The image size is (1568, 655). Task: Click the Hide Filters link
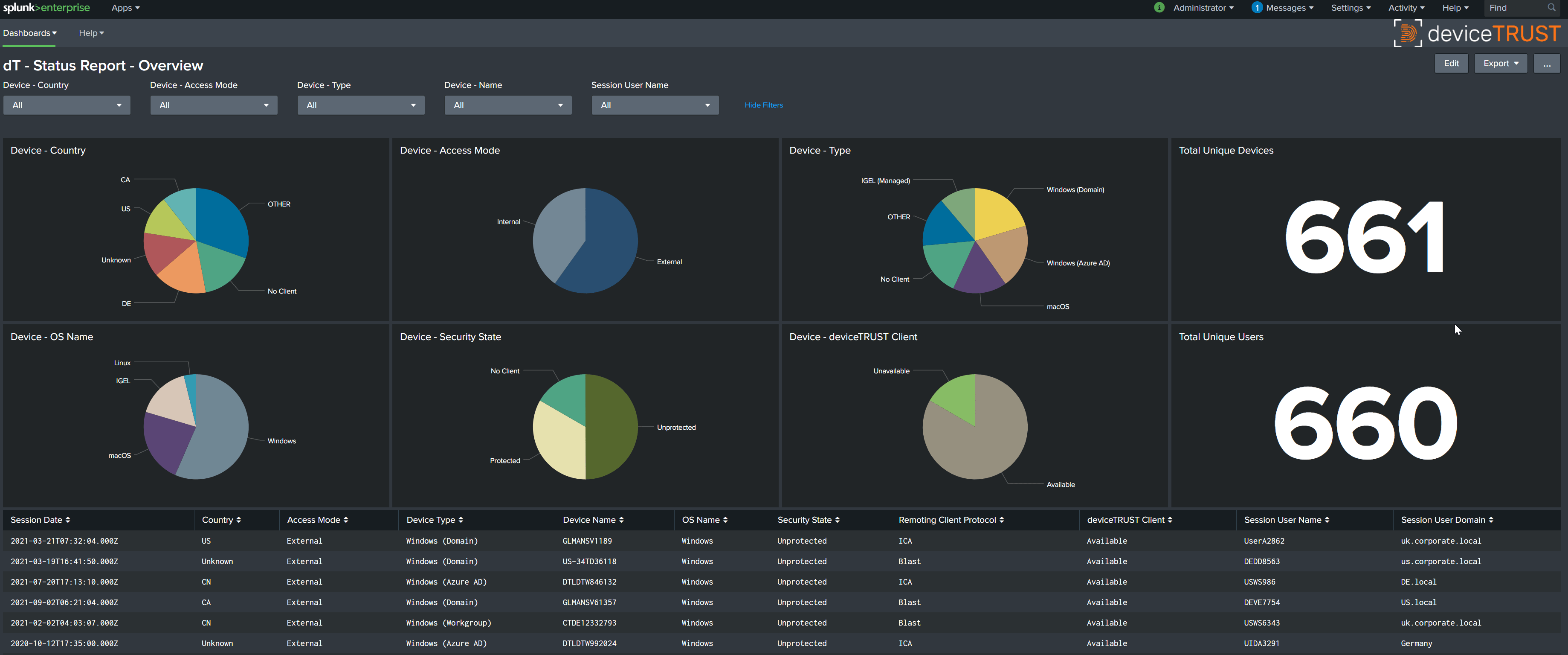(x=763, y=105)
